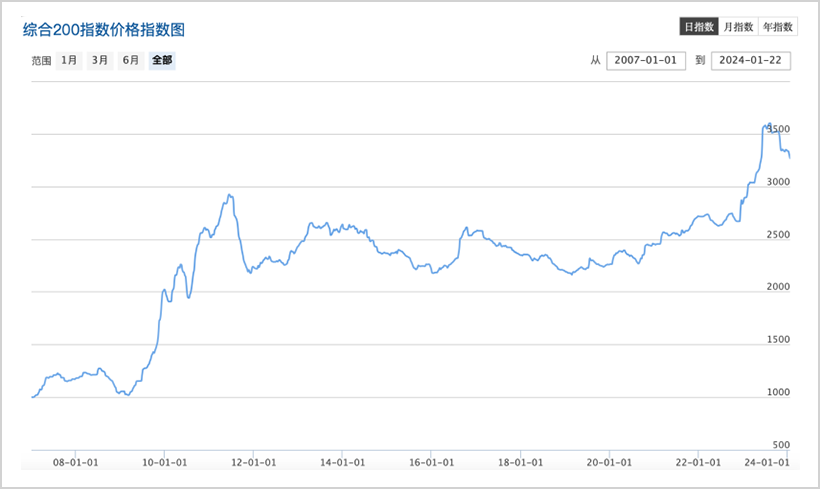820x489 pixels.
Task: Click the line's highest peak near 3500
Action: (x=768, y=124)
